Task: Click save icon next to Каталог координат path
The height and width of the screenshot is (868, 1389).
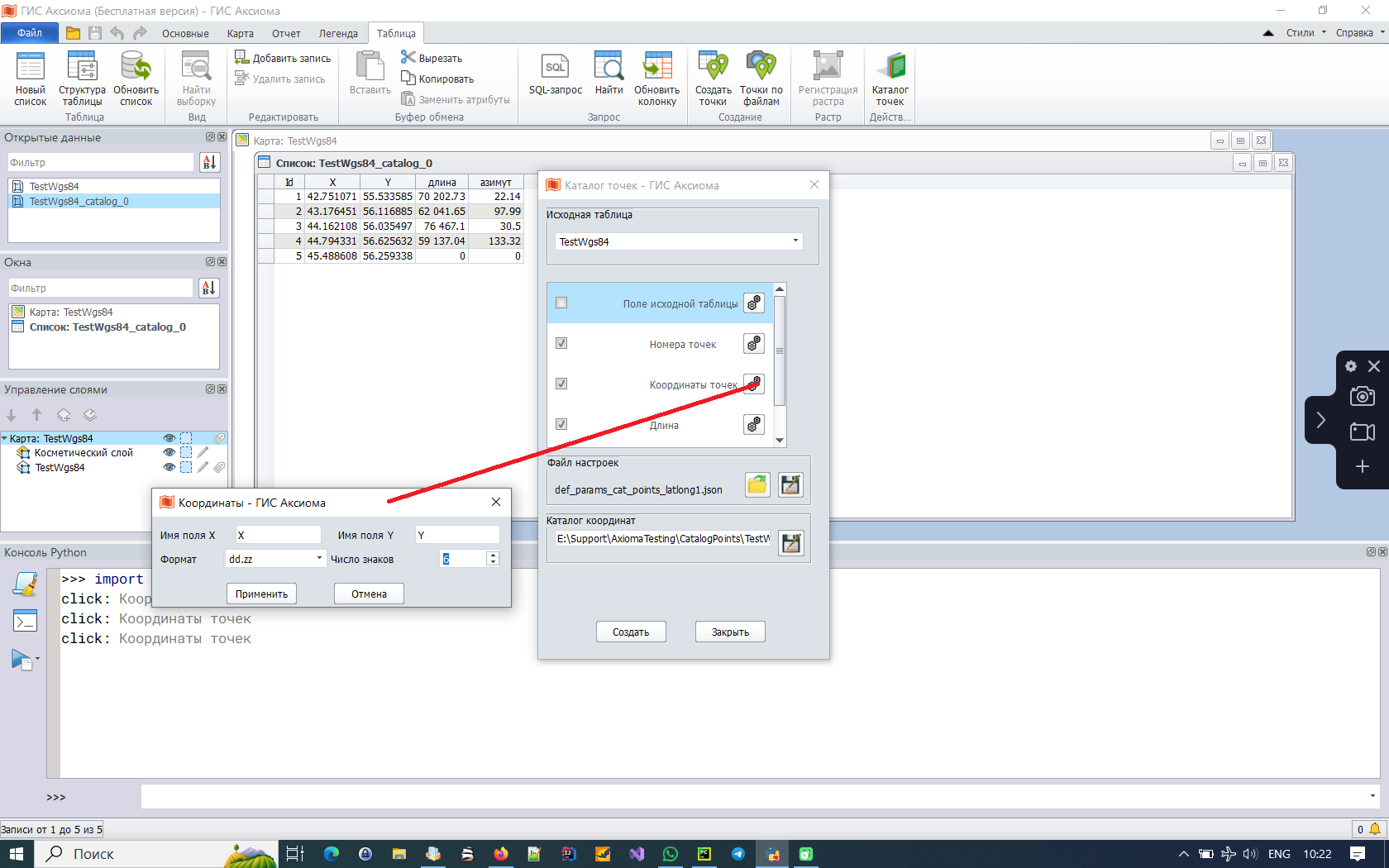Action: pyautogui.click(x=791, y=543)
